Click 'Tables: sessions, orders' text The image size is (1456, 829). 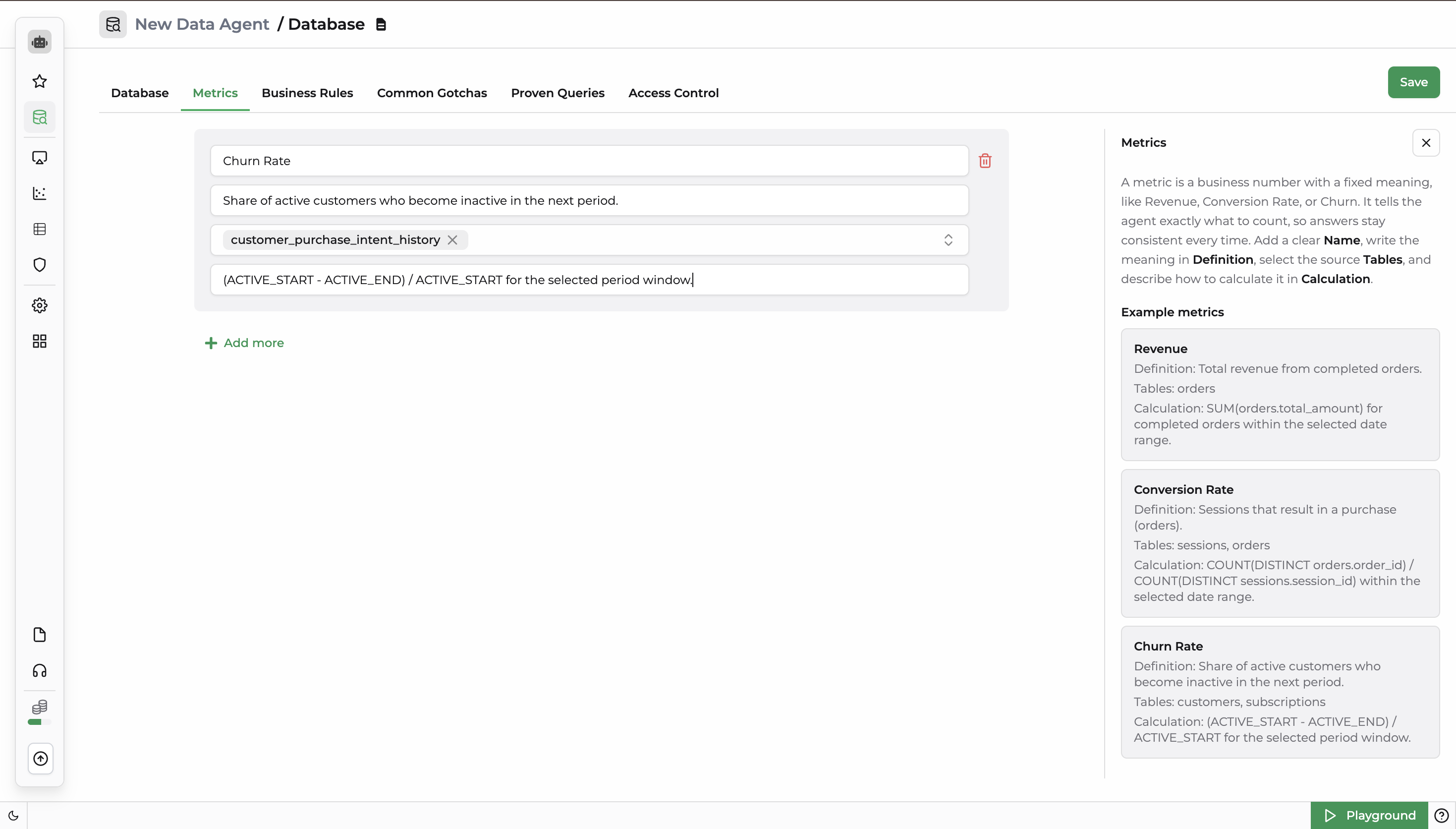[1202, 545]
